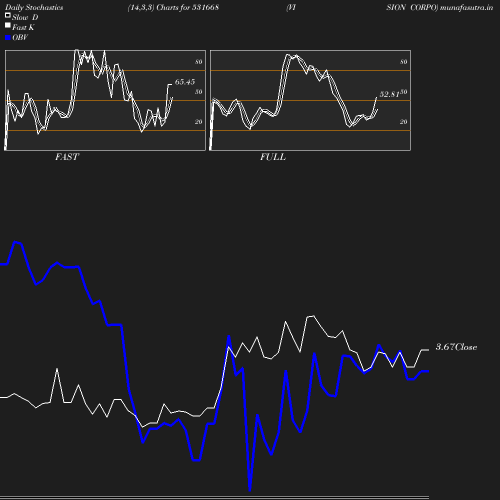Click the 80 level label in FAST chart

click(x=198, y=62)
